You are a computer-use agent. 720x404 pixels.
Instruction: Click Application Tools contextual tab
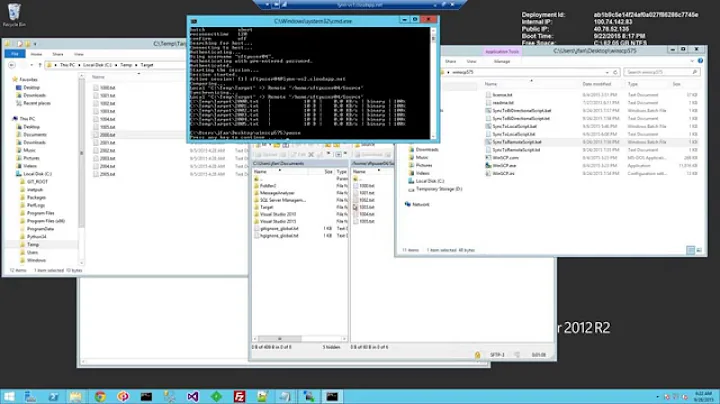pyautogui.click(x=502, y=52)
